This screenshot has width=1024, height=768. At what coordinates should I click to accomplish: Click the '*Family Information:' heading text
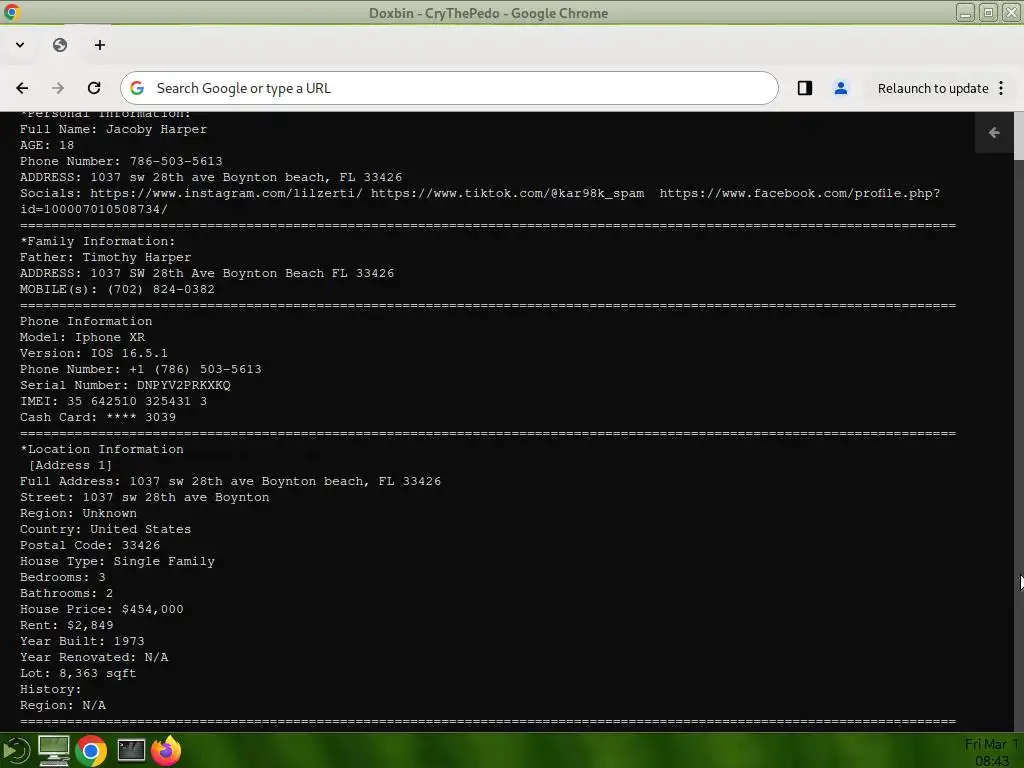(x=97, y=242)
